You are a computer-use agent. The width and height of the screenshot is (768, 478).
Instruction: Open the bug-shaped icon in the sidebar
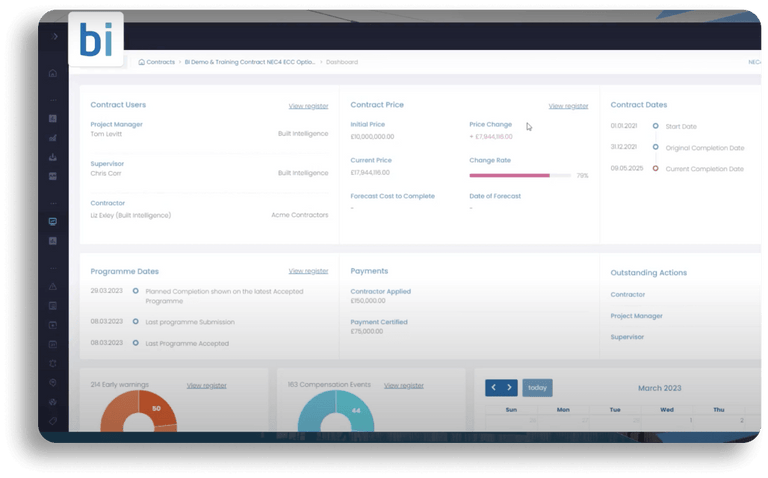[53, 363]
